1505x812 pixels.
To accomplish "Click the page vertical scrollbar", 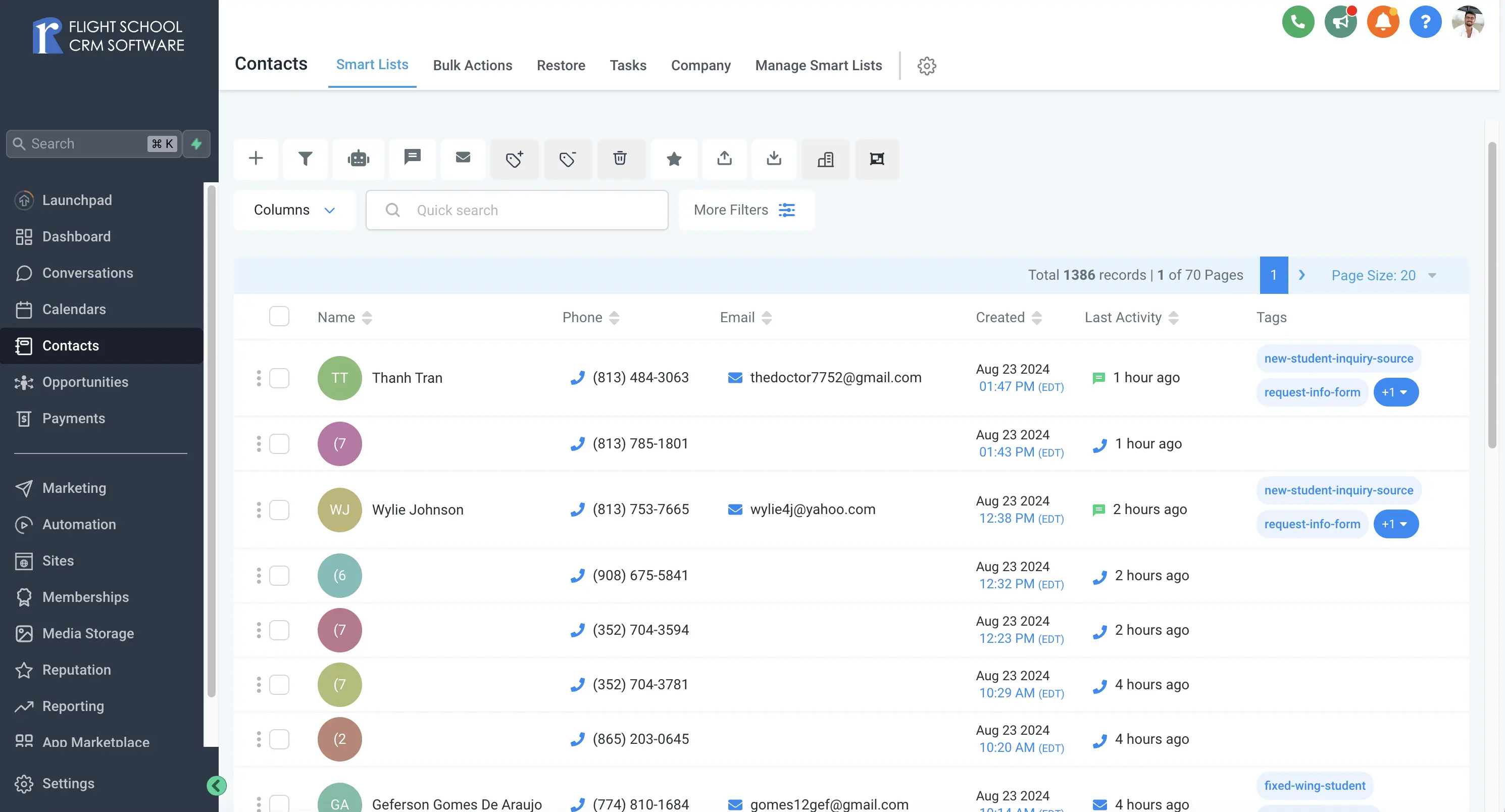I will (1491, 295).
